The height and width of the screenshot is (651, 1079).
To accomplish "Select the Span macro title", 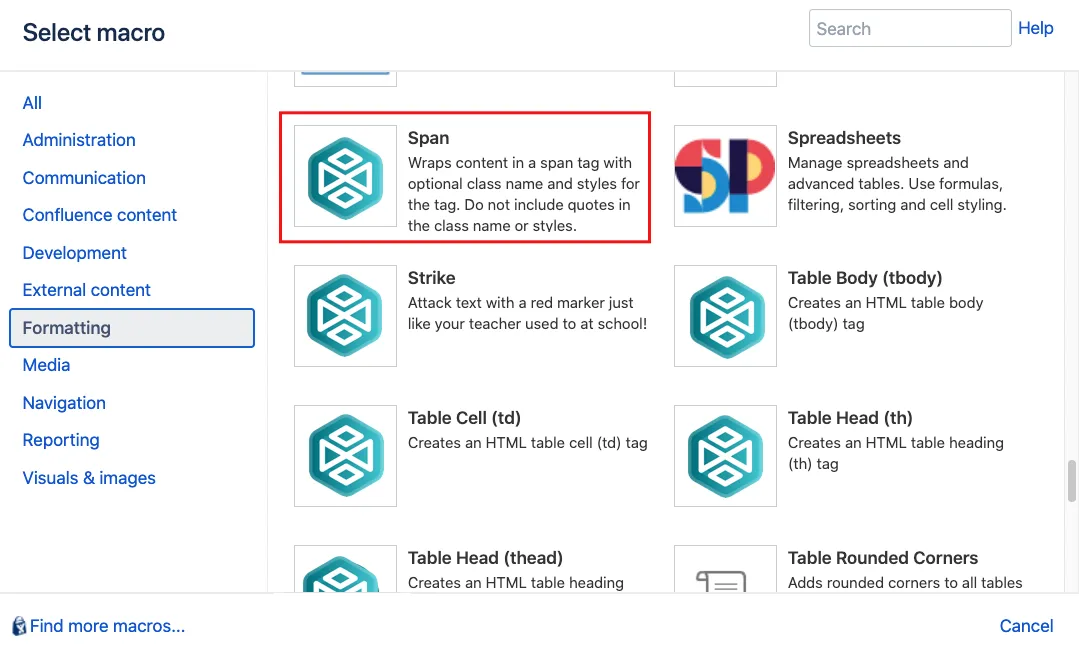I will 428,138.
